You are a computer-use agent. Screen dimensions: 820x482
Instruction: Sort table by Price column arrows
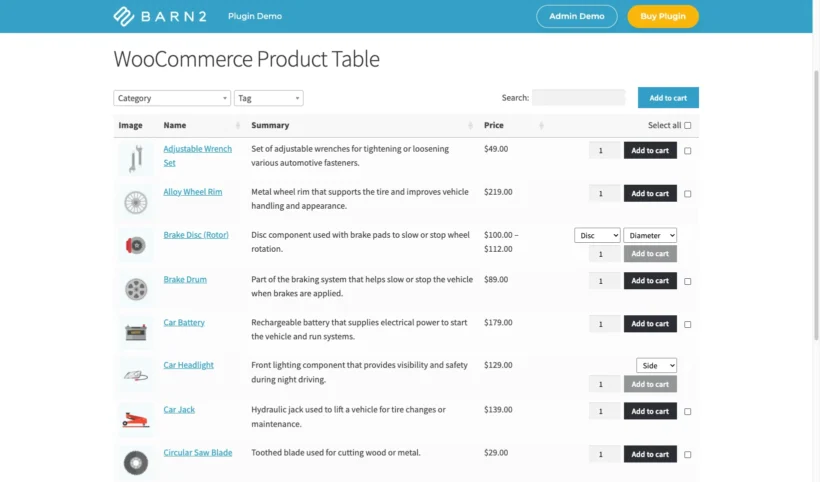click(x=541, y=125)
